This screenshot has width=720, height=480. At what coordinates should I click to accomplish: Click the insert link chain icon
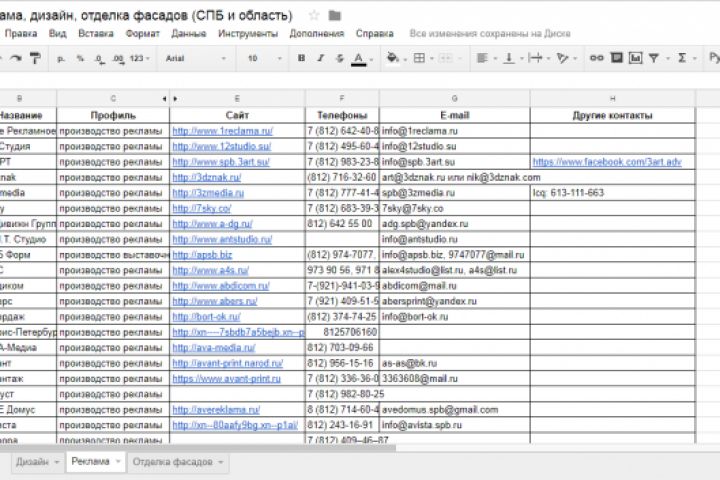[x=596, y=58]
